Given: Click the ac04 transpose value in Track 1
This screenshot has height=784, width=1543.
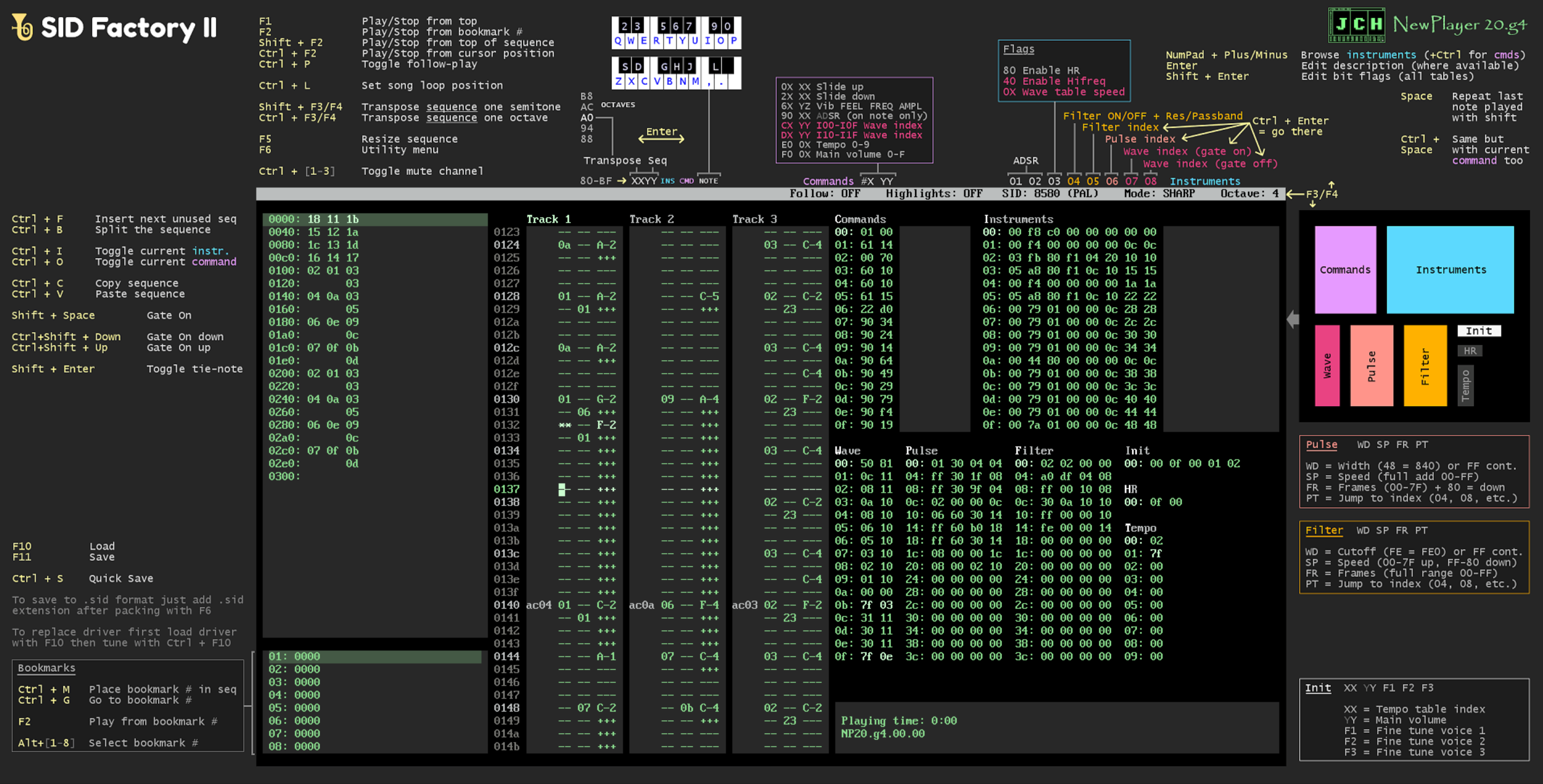Looking at the screenshot, I should pos(538,605).
